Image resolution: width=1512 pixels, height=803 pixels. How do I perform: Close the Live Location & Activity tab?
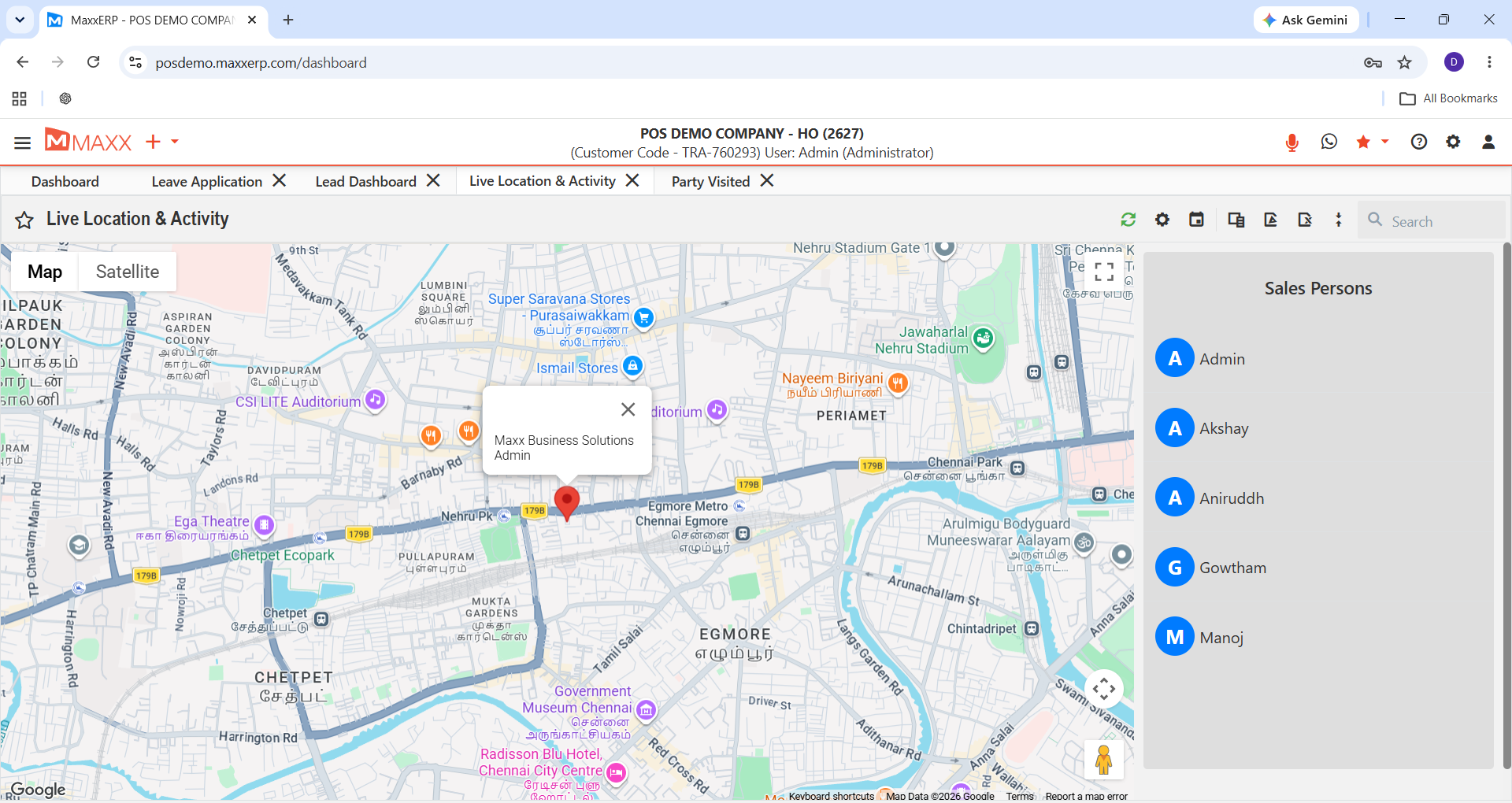click(x=632, y=180)
